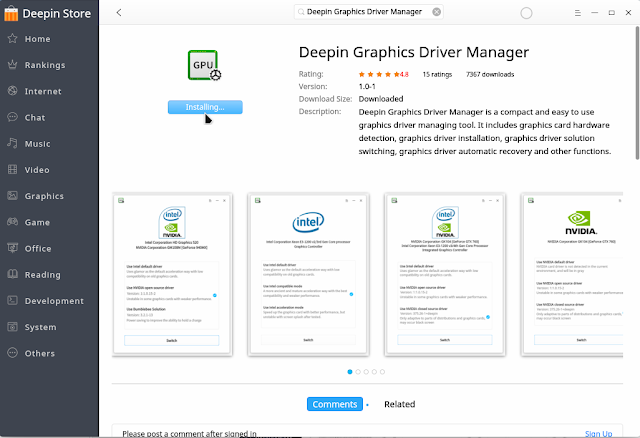Click the circular user avatar icon
This screenshot has width=640, height=438.
click(x=526, y=13)
